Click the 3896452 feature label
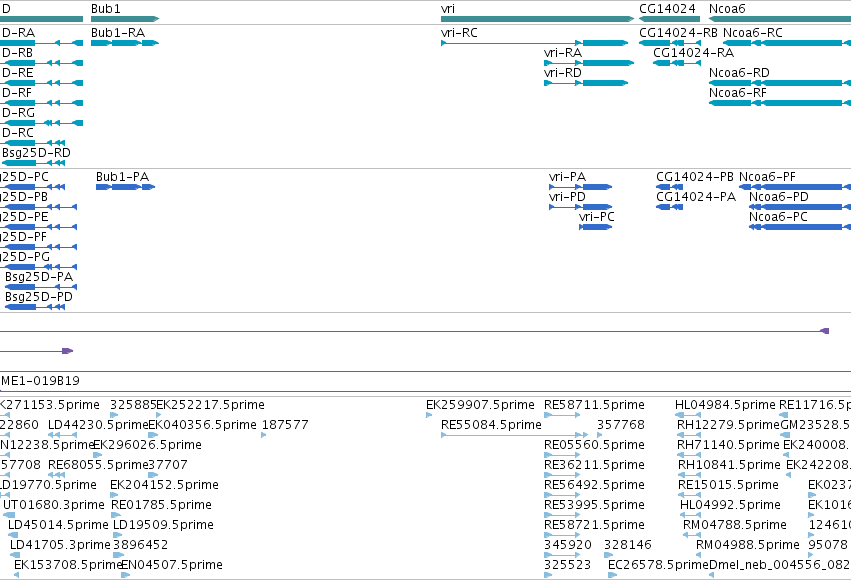The width and height of the screenshot is (851, 580). [x=141, y=545]
